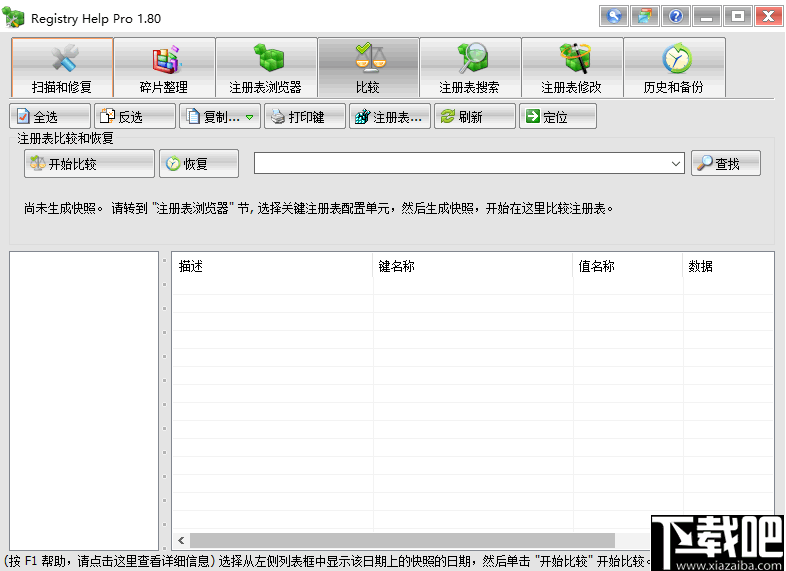The image size is (786, 571).
Task: Close the Registry Help Pro window
Action: coord(768,16)
